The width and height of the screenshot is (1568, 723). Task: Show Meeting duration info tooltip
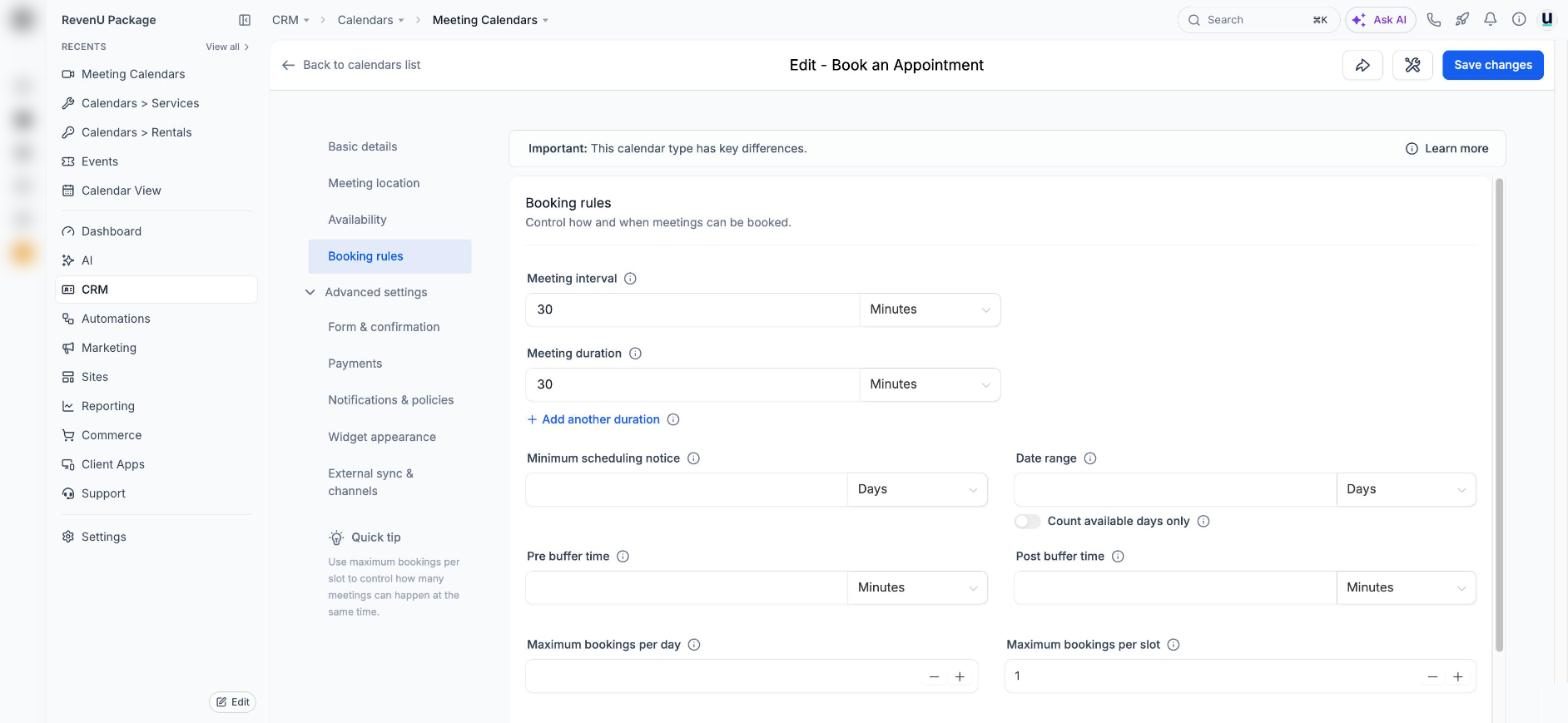pos(635,354)
